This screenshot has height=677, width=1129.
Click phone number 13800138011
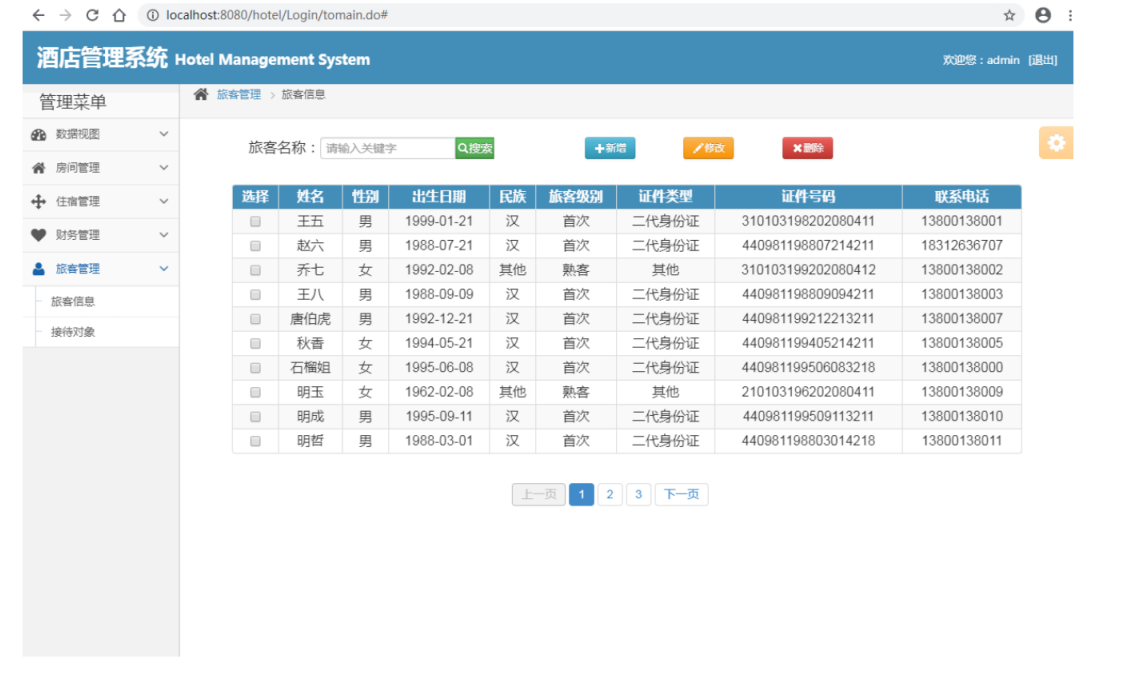[962, 441]
